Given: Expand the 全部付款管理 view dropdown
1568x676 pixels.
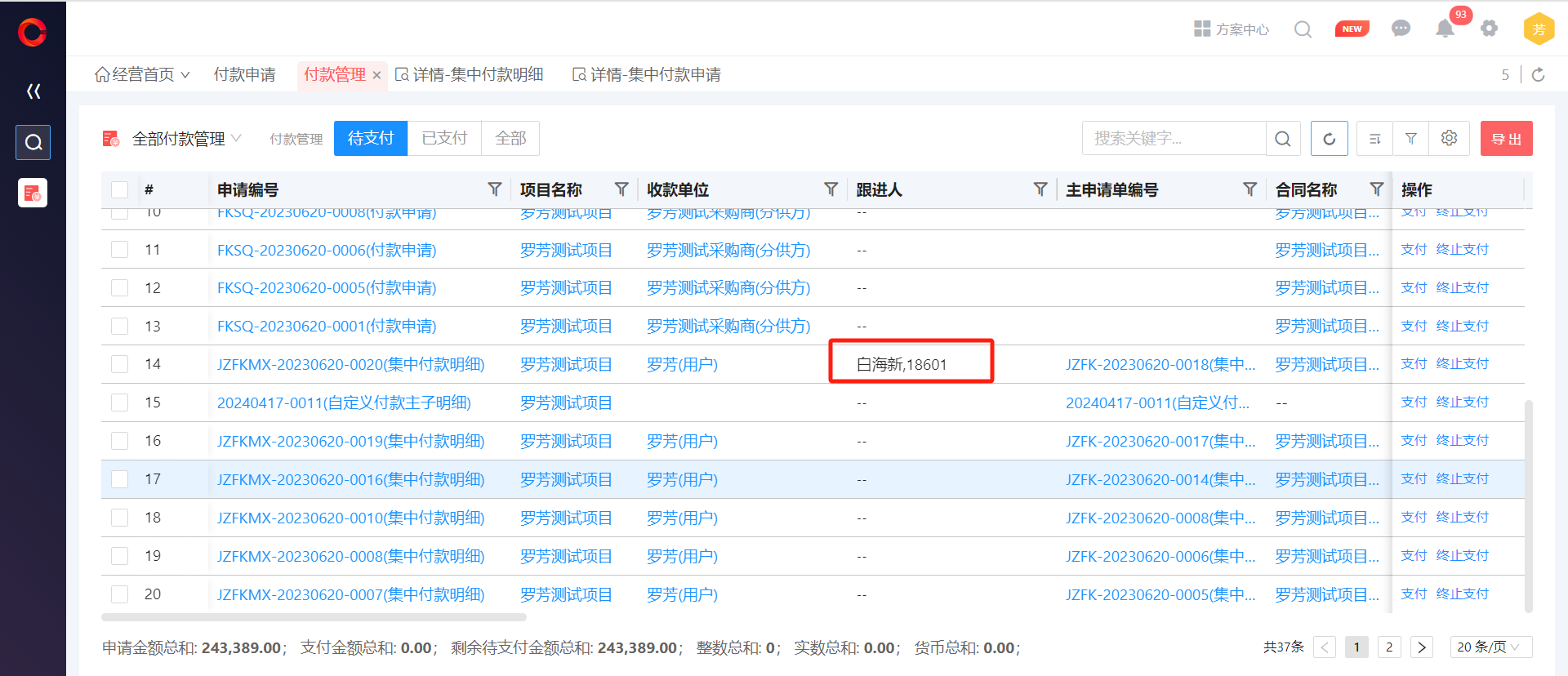Looking at the screenshot, I should tap(236, 139).
